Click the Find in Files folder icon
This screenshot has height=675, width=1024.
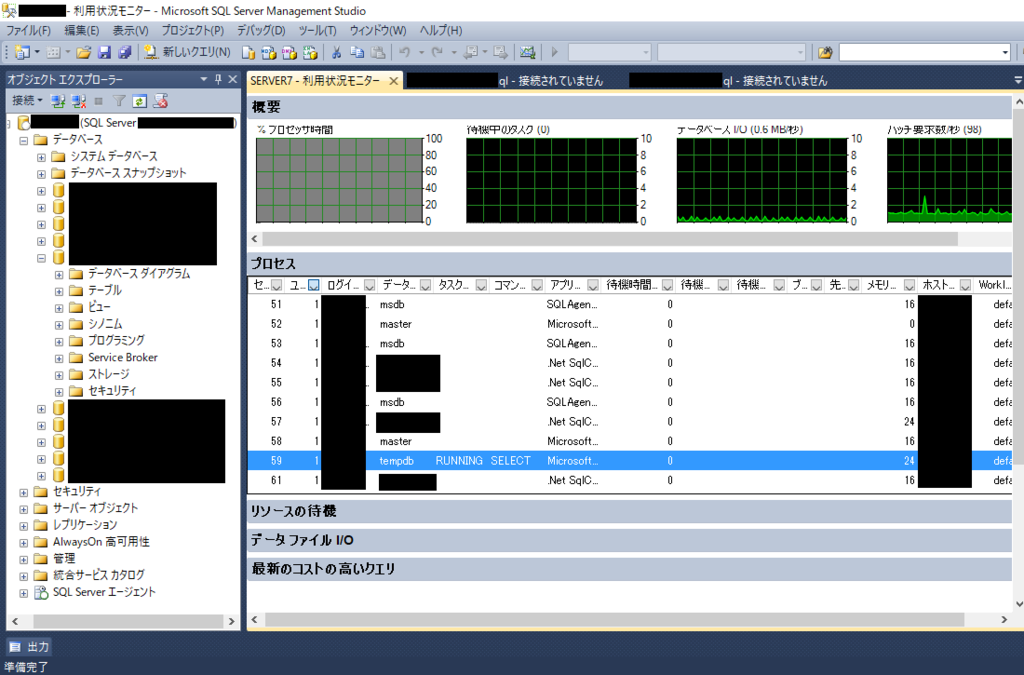coord(825,52)
